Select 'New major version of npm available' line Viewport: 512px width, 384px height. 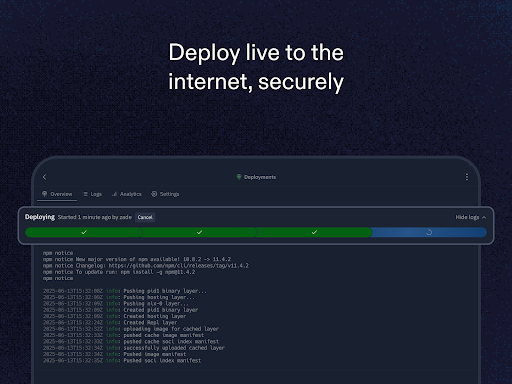coord(137,259)
